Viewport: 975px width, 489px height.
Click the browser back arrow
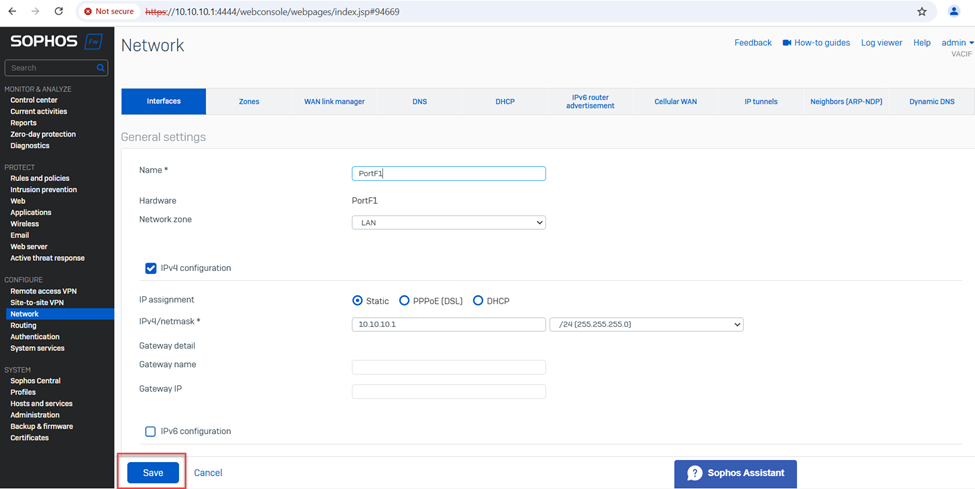(x=12, y=11)
